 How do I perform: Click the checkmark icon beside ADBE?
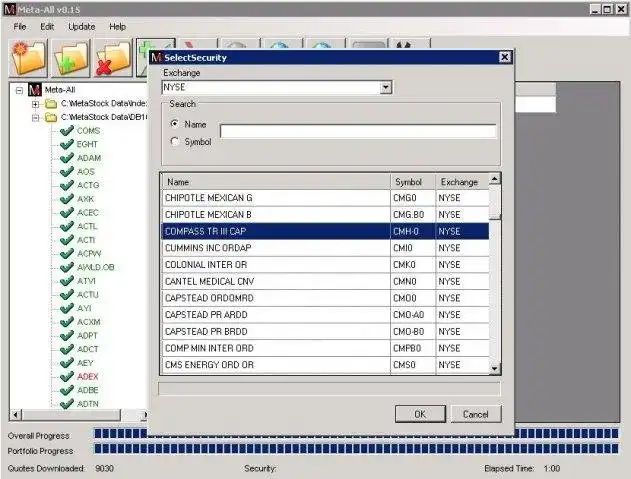coord(66,390)
